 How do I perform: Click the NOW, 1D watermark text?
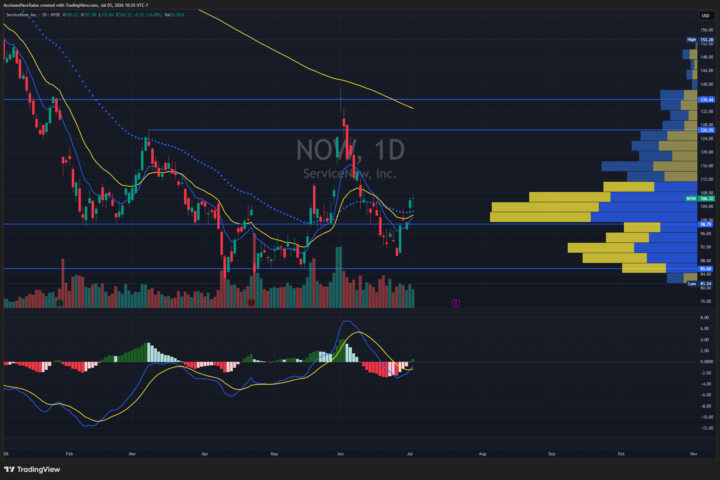(350, 150)
